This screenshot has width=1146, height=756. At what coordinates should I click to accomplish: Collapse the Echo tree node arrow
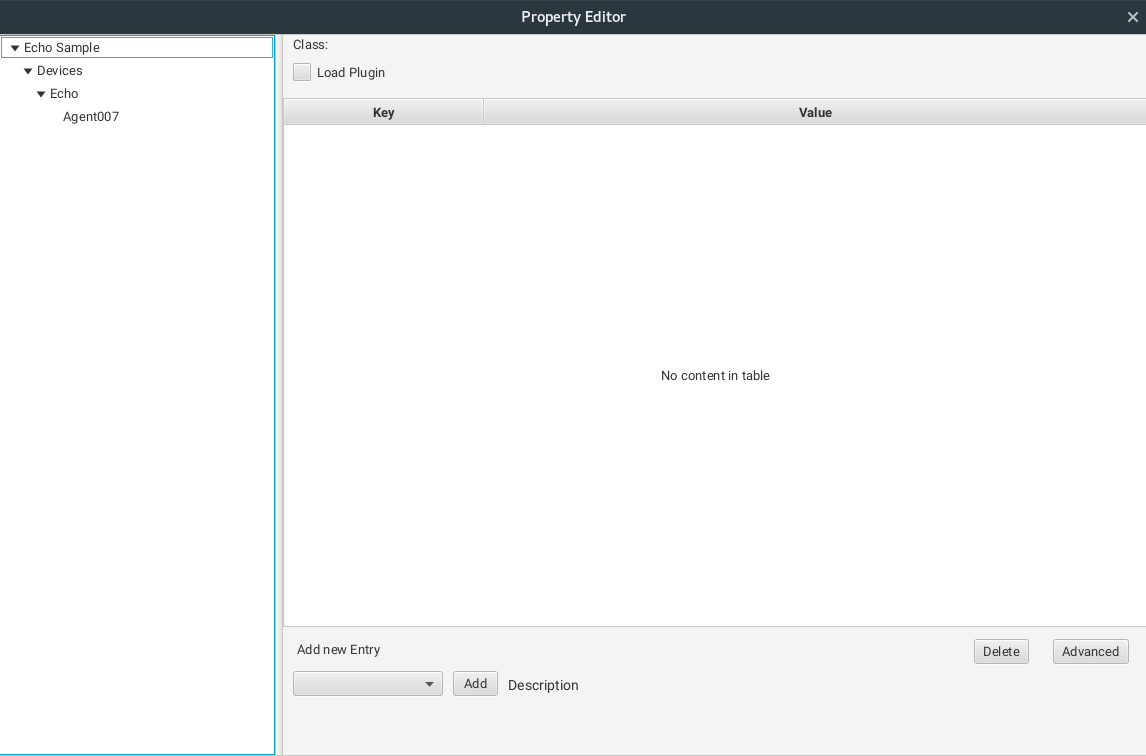tap(41, 94)
